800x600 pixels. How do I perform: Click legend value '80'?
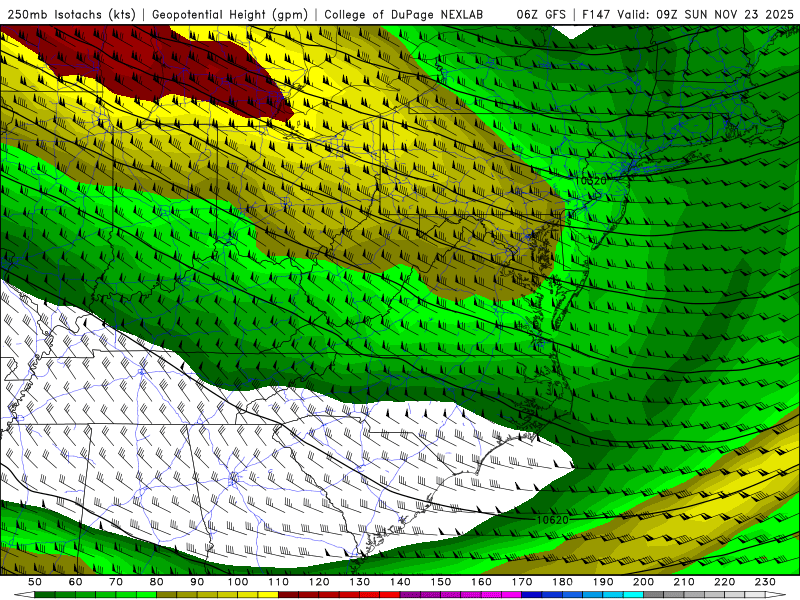pos(157,582)
